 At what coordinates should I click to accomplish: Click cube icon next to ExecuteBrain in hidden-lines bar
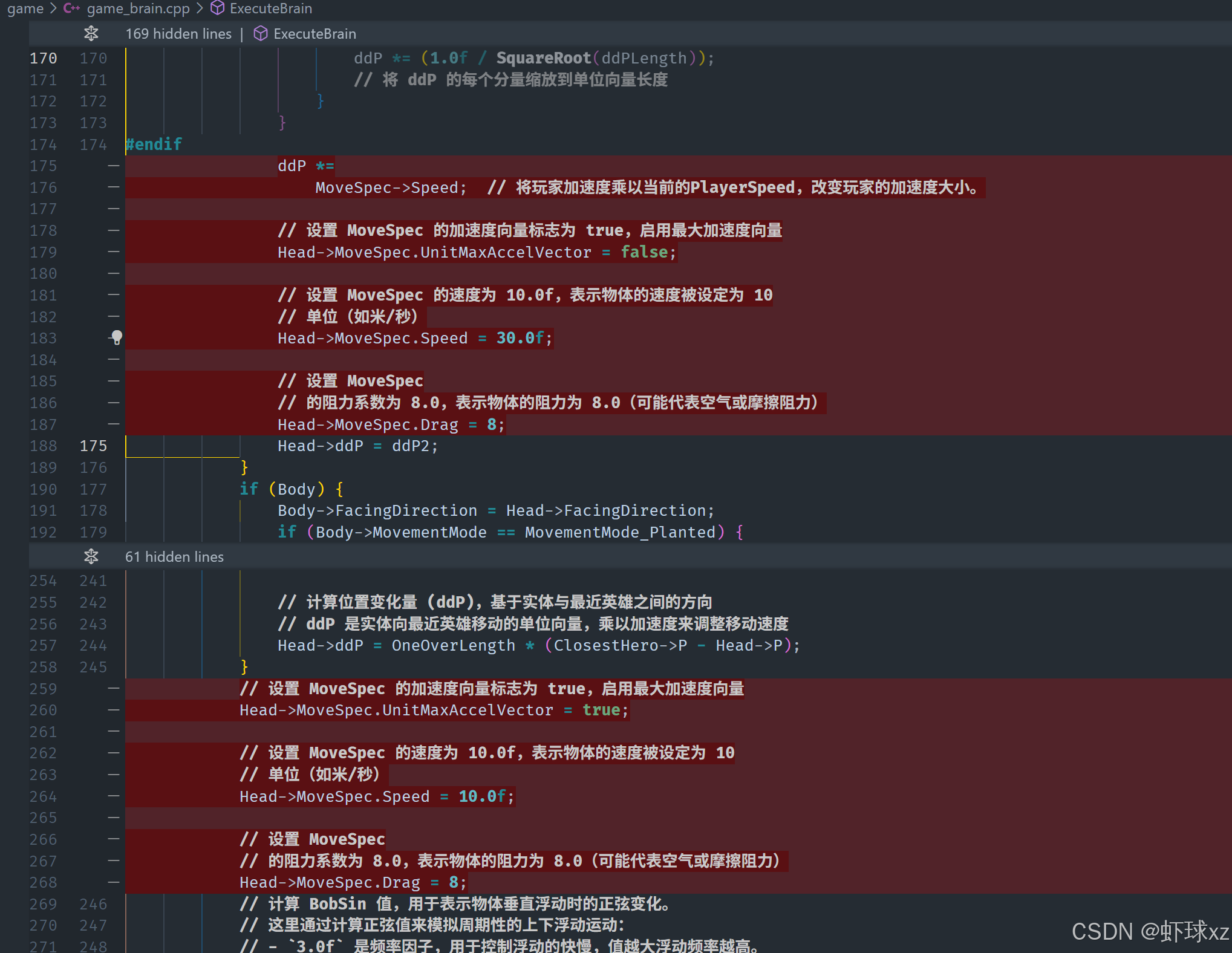click(x=261, y=34)
